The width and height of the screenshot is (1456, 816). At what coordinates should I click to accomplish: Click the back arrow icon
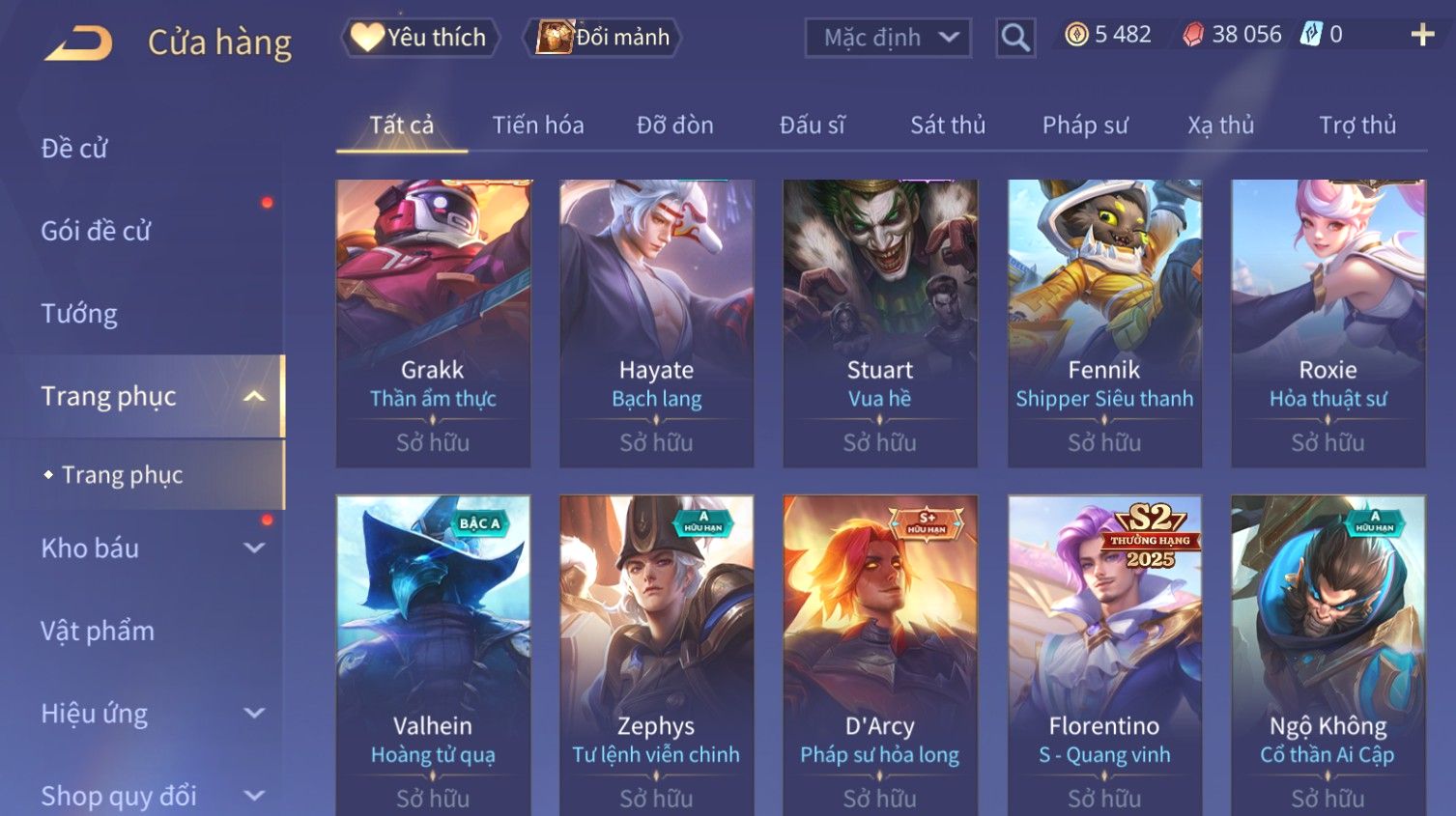click(x=78, y=42)
